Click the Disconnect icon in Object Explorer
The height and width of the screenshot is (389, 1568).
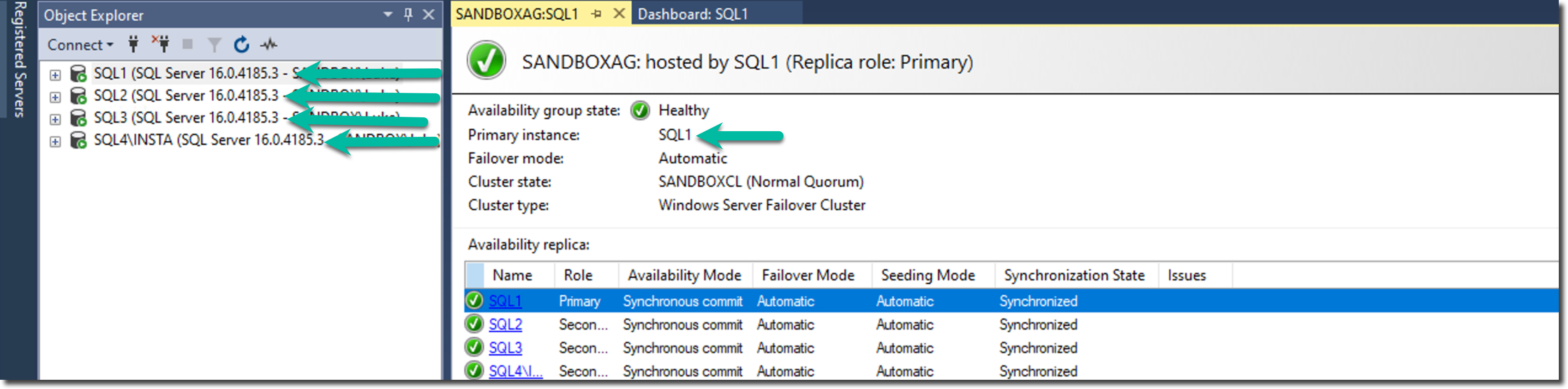point(162,44)
